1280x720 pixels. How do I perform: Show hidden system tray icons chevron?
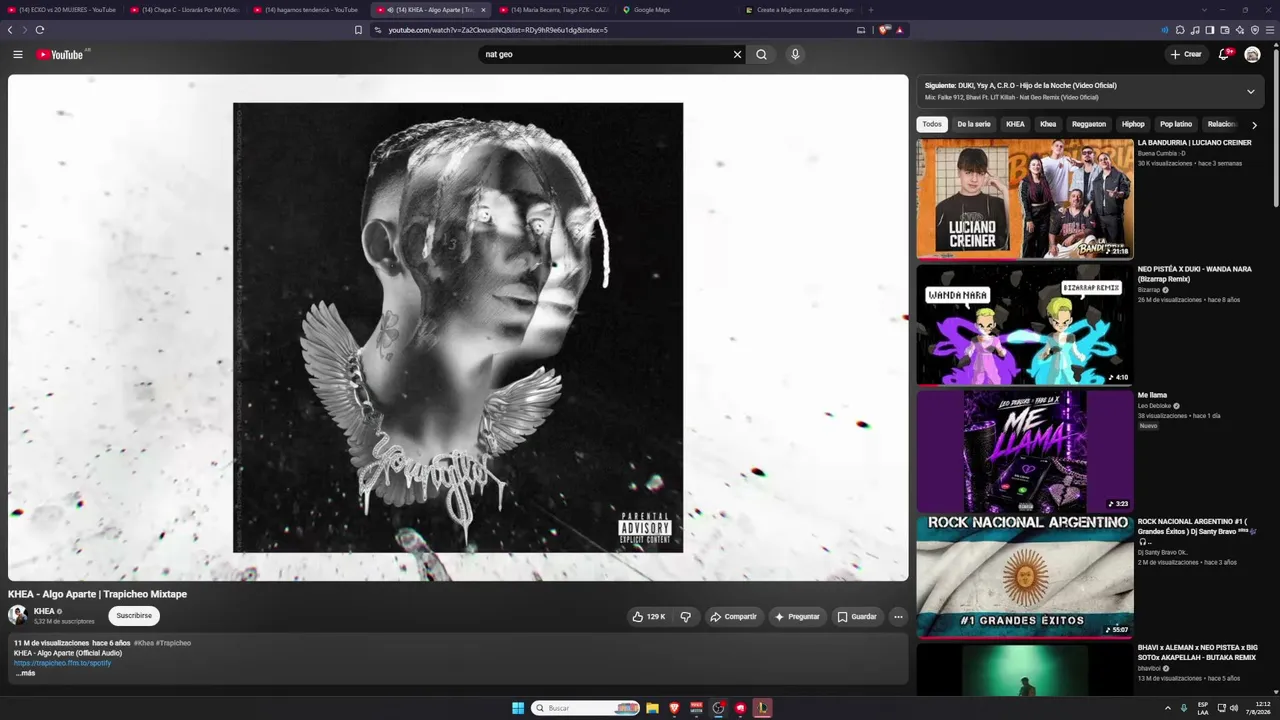(1169, 708)
